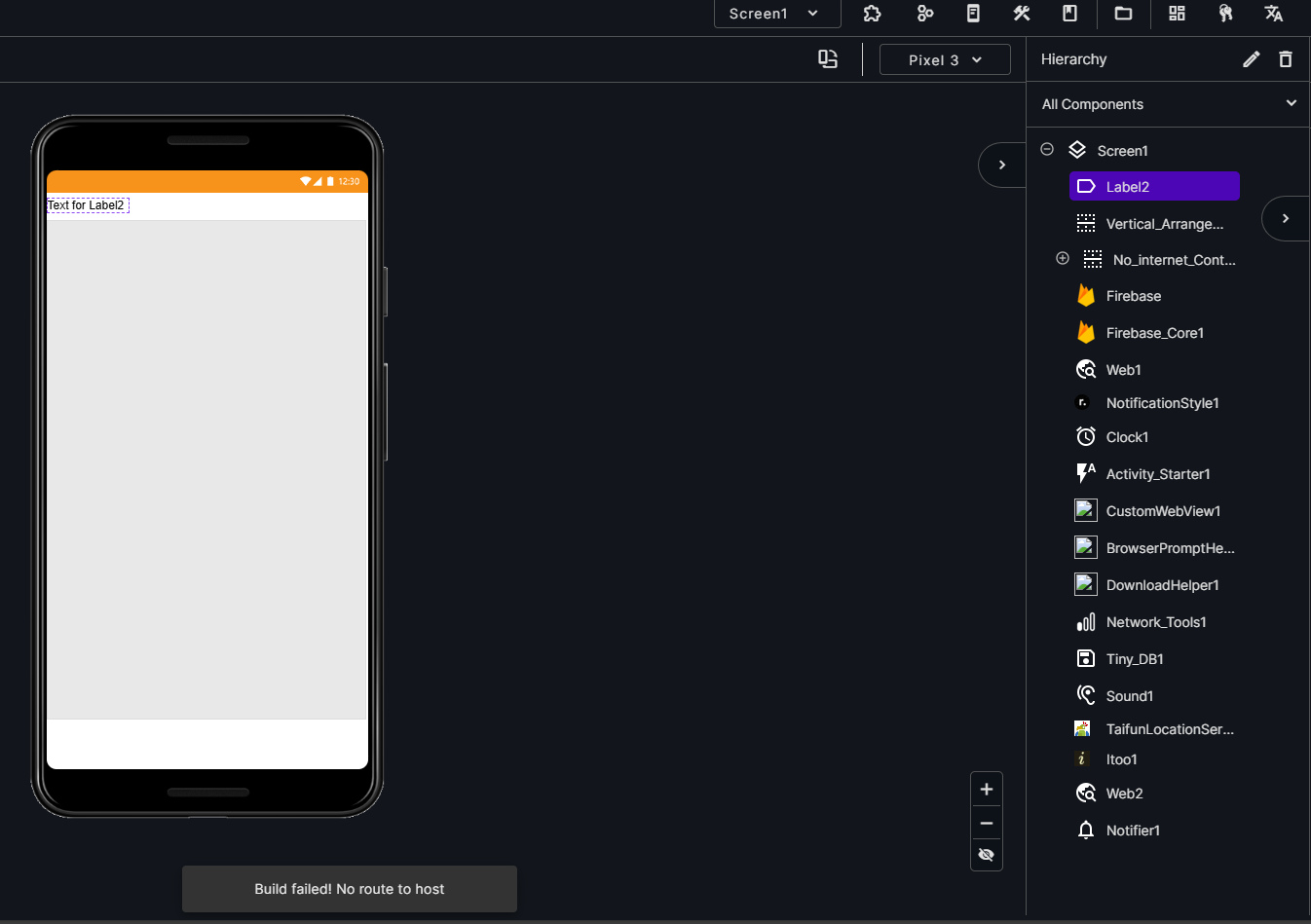The height and width of the screenshot is (924, 1311).
Task: Open the device preview phone icon
Action: coord(973,14)
